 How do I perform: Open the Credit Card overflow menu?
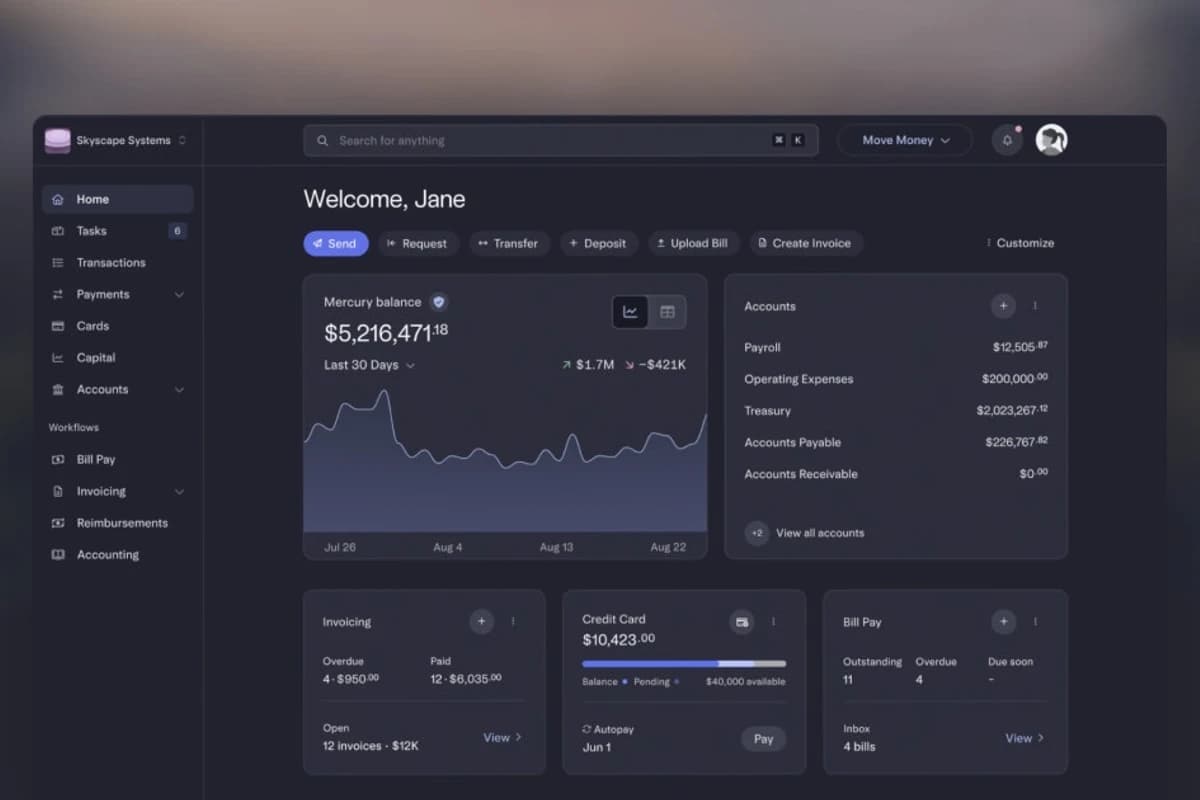(774, 621)
